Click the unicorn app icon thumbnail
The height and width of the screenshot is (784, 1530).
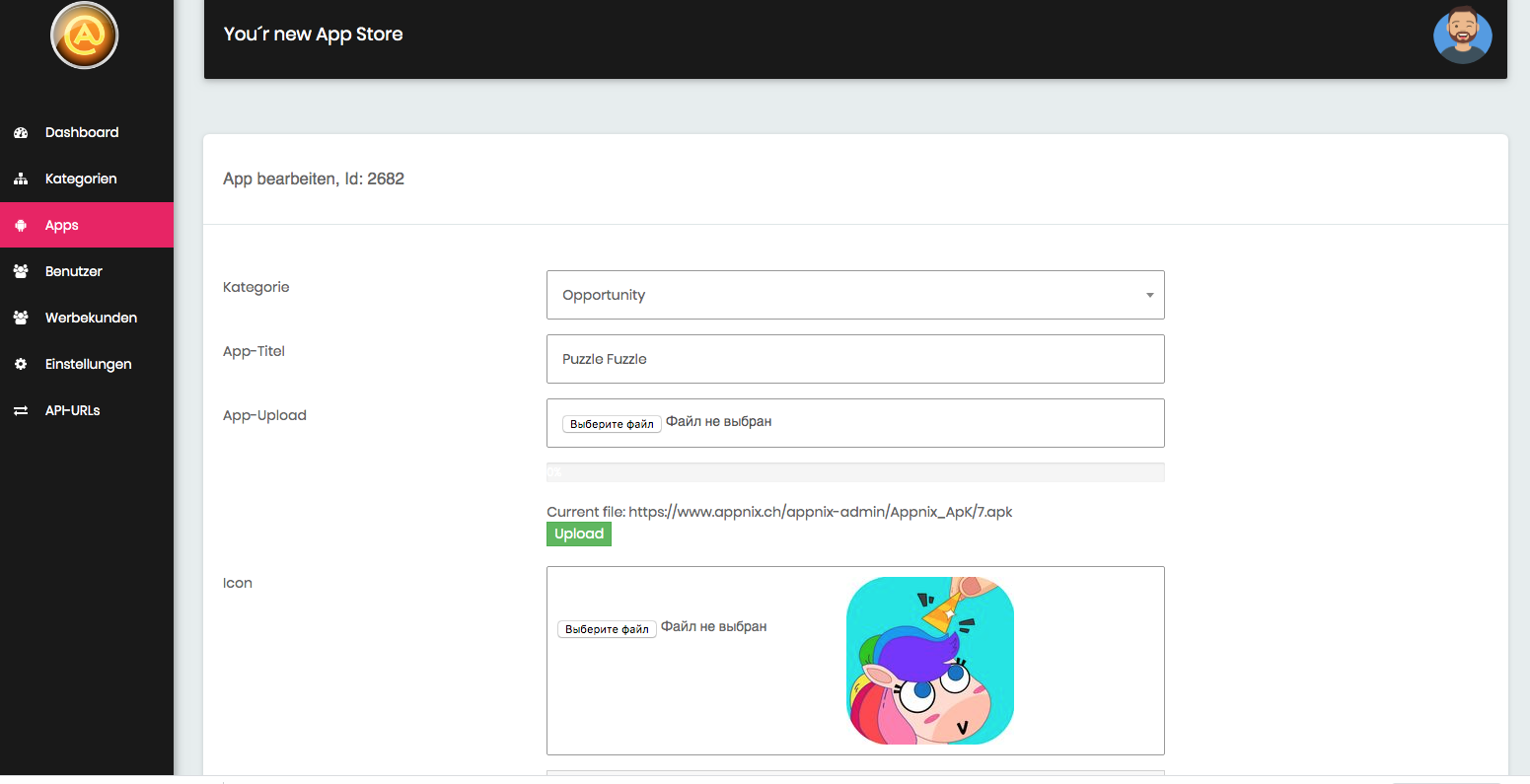pyautogui.click(x=929, y=660)
